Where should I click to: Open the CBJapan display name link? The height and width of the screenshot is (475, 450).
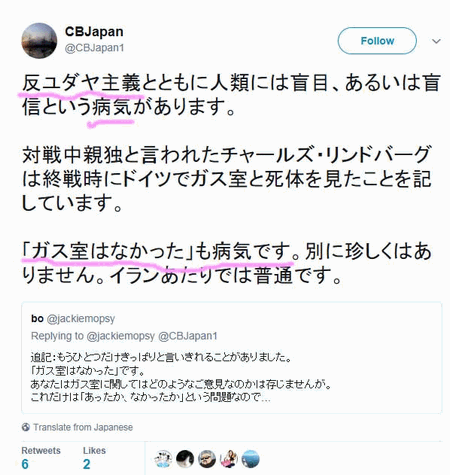[x=94, y=32]
